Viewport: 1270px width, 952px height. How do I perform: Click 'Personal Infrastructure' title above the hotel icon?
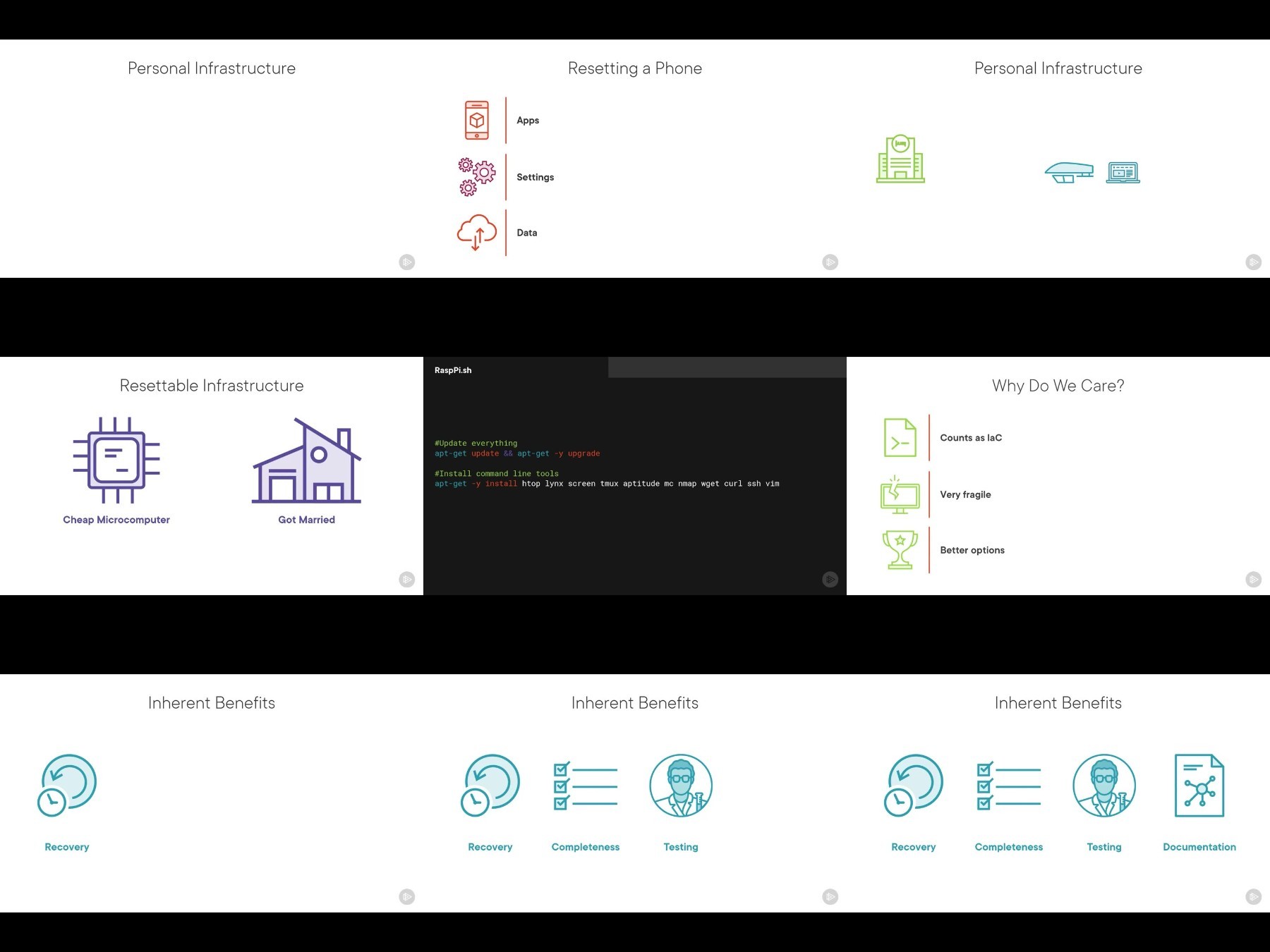(x=1058, y=68)
